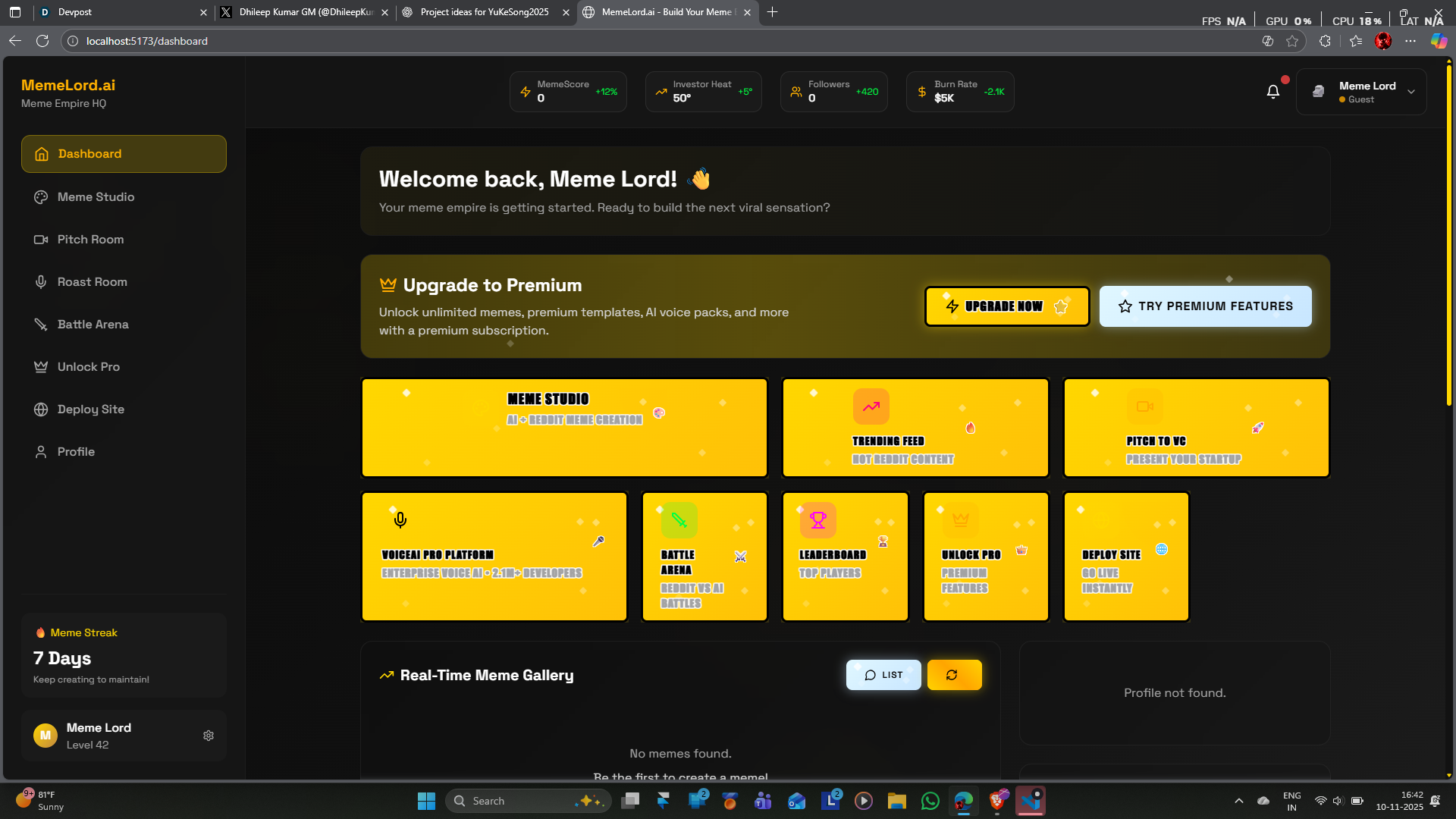Open browser extensions puzzle icon

point(1325,41)
